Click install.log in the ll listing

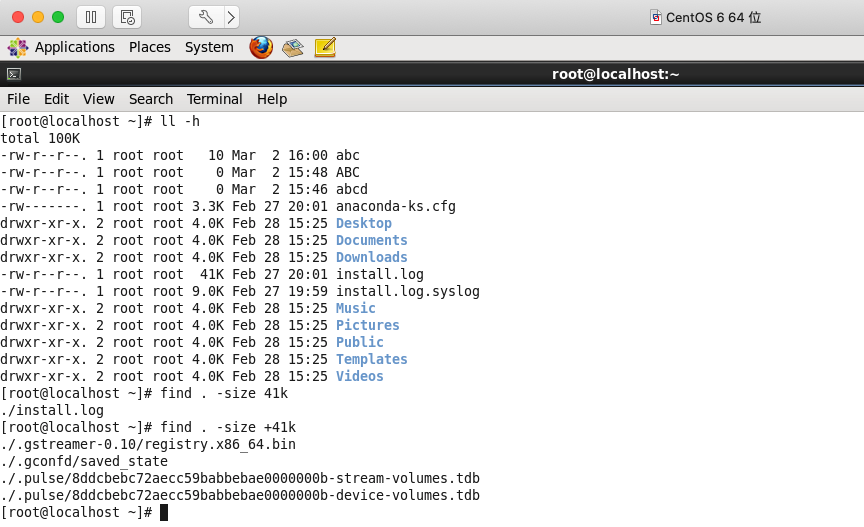tap(380, 275)
